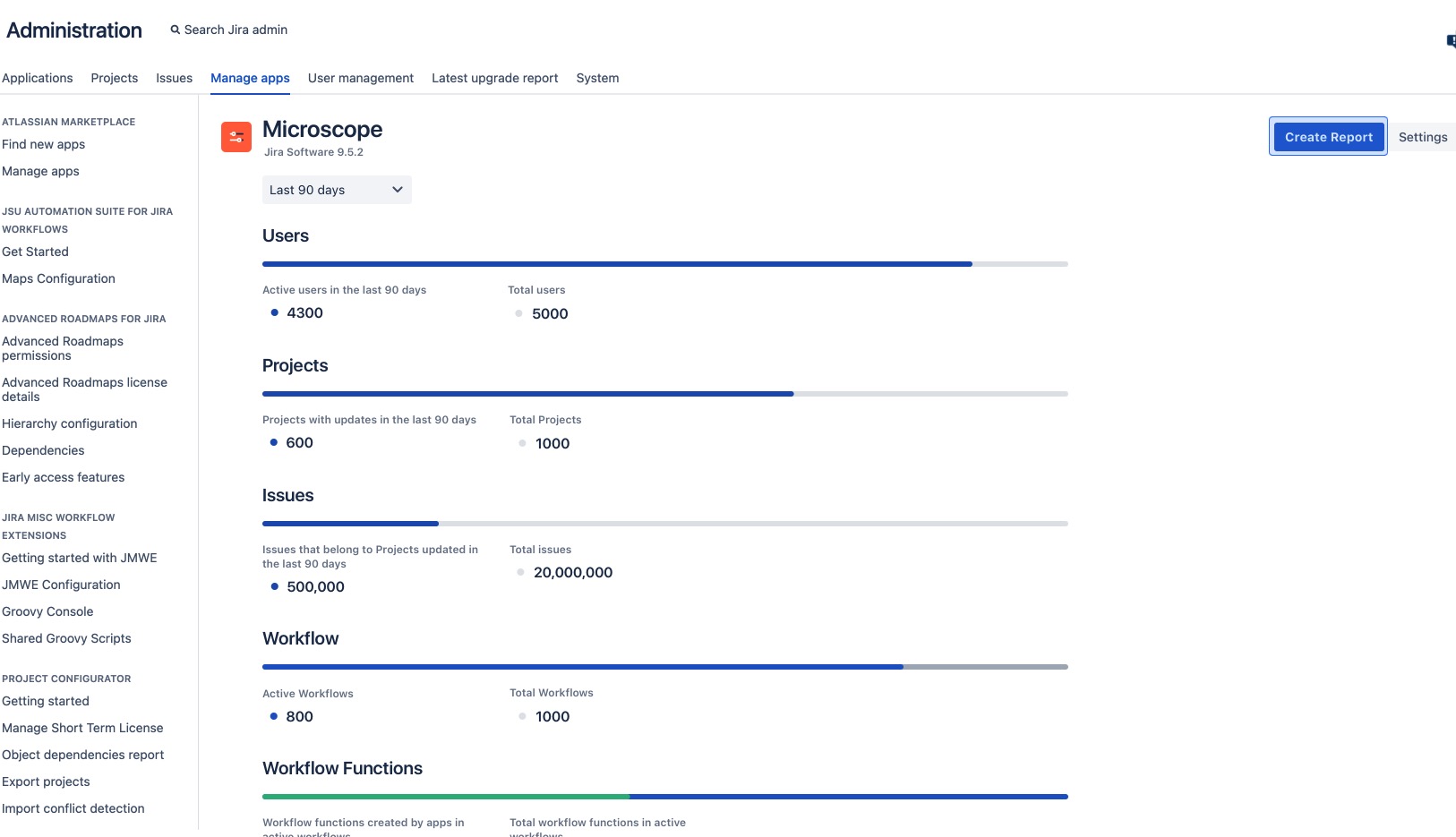
Task: Open Microscope Settings
Action: click(x=1423, y=137)
